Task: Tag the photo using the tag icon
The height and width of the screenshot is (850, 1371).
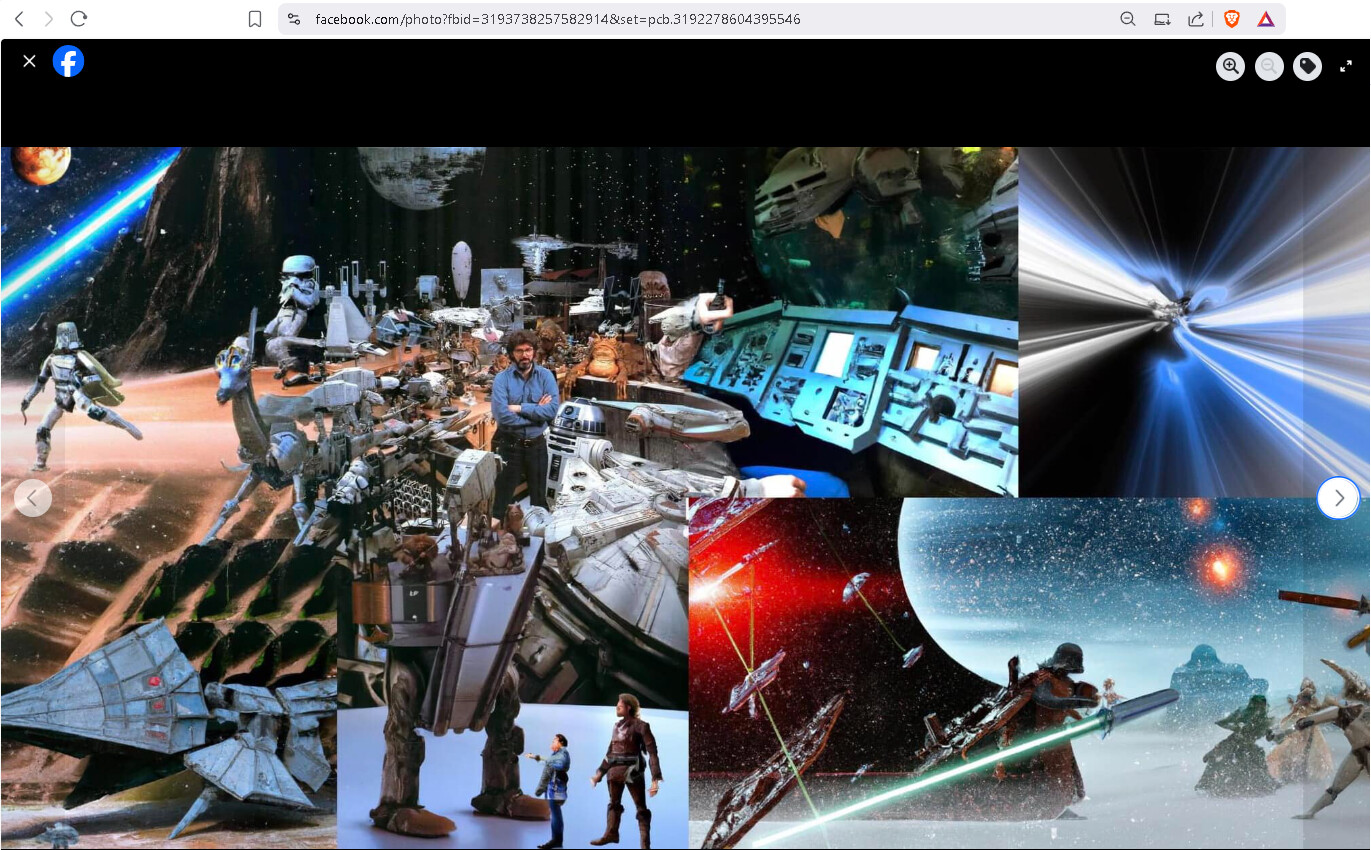Action: pos(1307,66)
